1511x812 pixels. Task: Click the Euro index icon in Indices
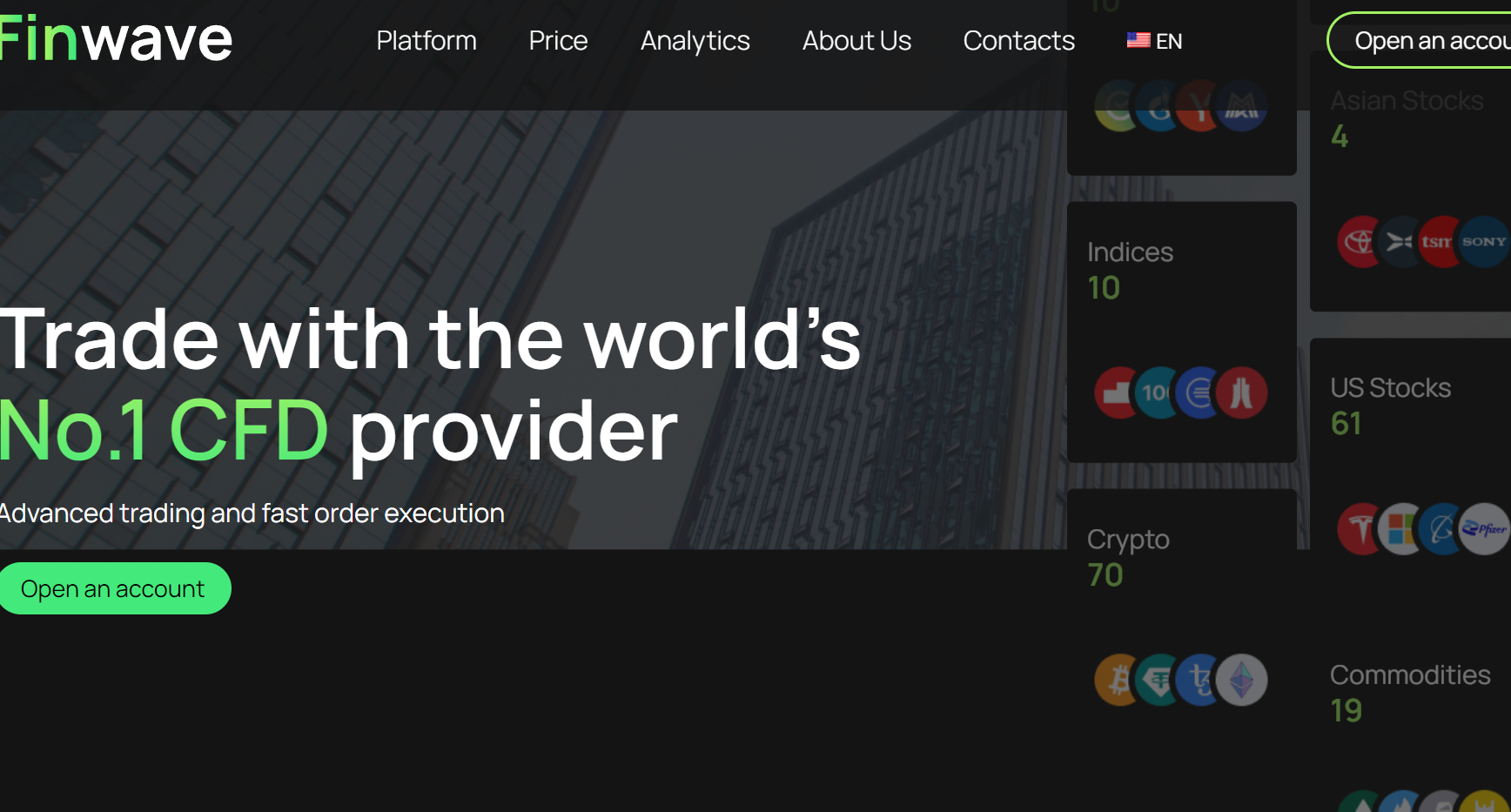[1198, 393]
